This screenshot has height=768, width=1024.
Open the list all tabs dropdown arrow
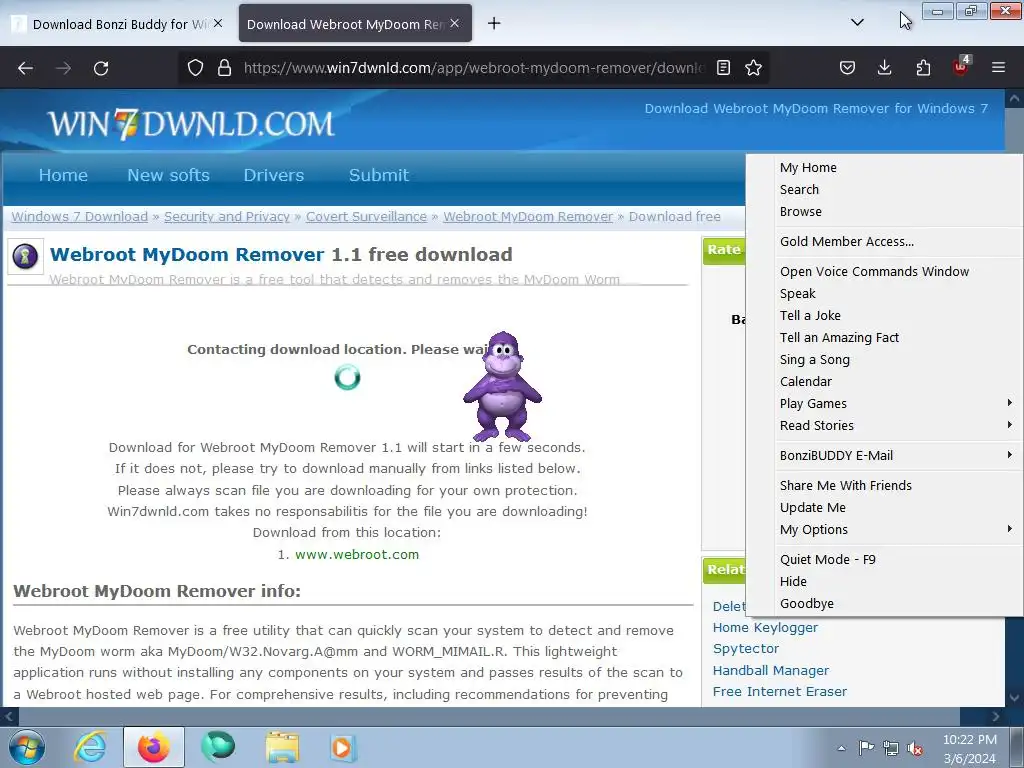[857, 23]
